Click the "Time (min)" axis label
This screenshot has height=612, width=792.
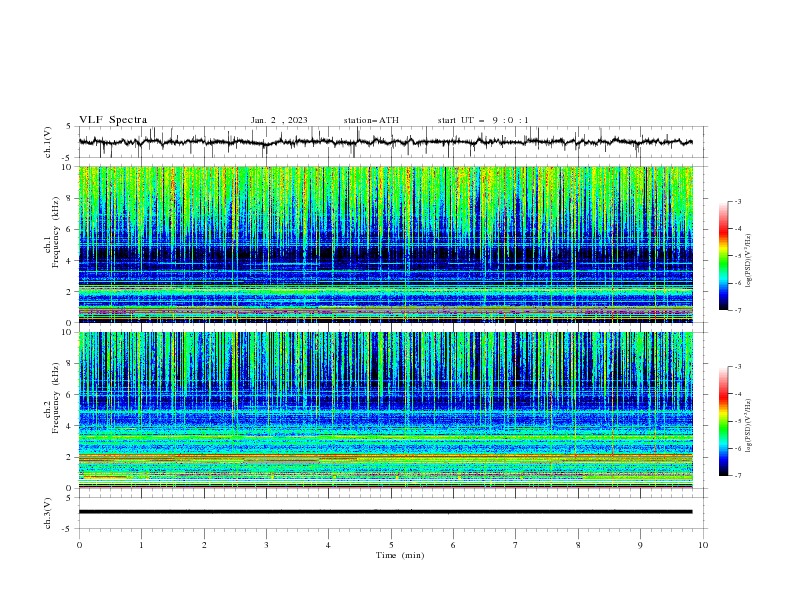coord(400,555)
